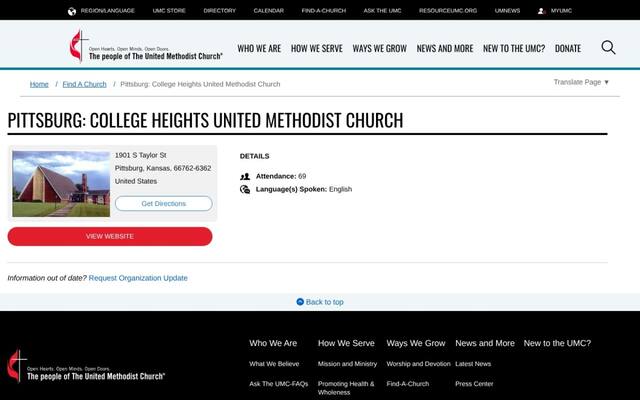Click the Pittsburg, Kansas, 66762-6362 text
This screenshot has width=640, height=400.
[x=163, y=168]
